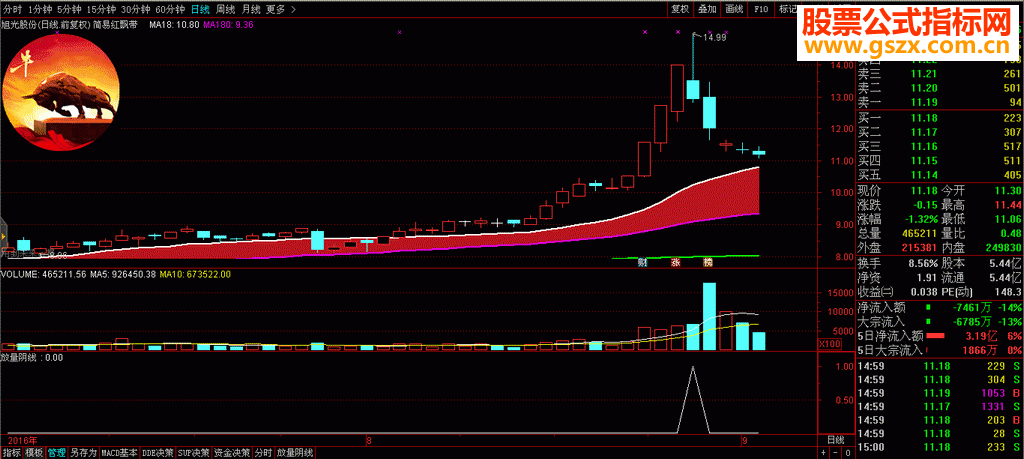
Task: Click the tallest cyan volume bar
Action: 709,317
